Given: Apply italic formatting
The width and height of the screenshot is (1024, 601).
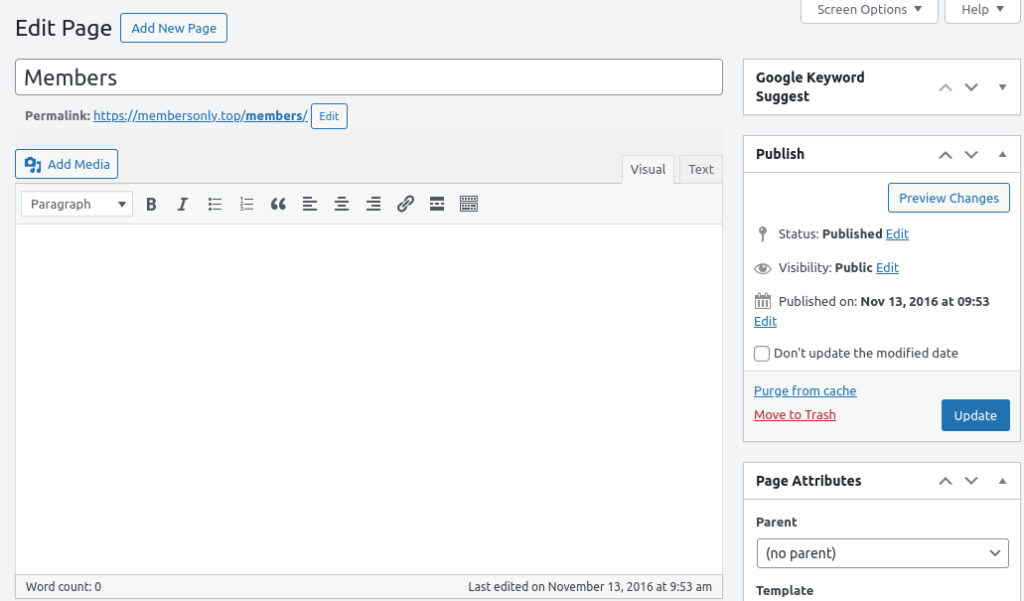Looking at the screenshot, I should click(183, 204).
